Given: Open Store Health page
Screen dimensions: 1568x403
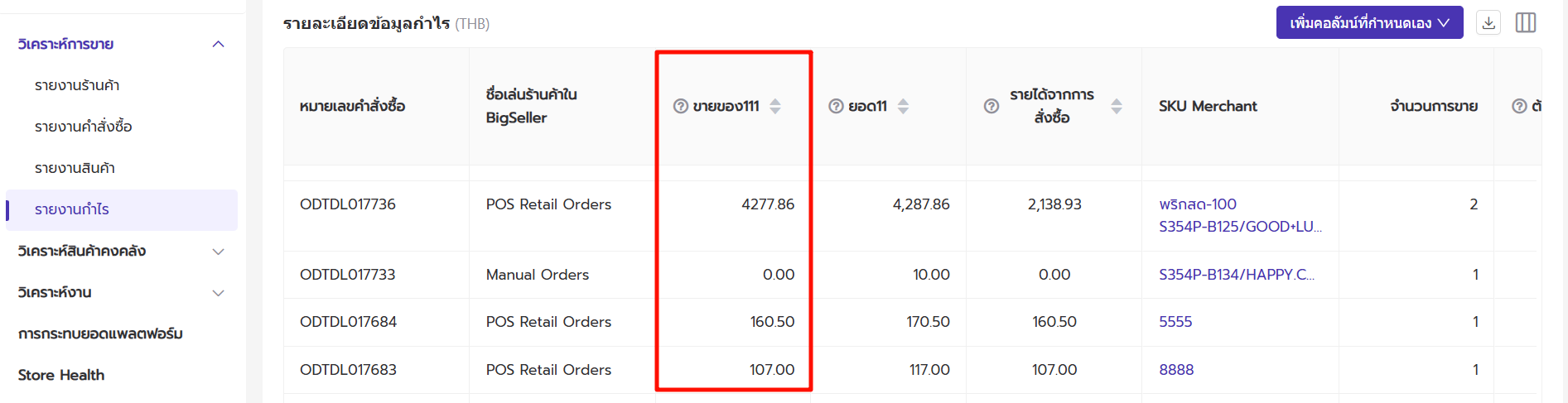Looking at the screenshot, I should click(x=61, y=375).
